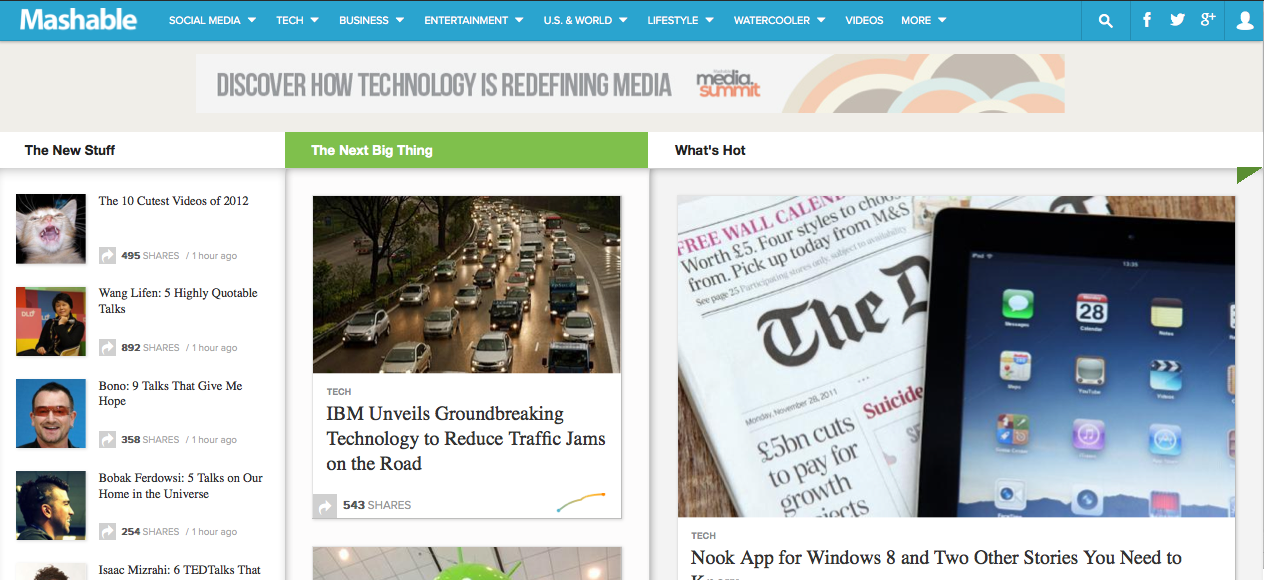Image resolution: width=1264 pixels, height=580 pixels.
Task: Expand the Tech dropdown menu
Action: coord(297,20)
